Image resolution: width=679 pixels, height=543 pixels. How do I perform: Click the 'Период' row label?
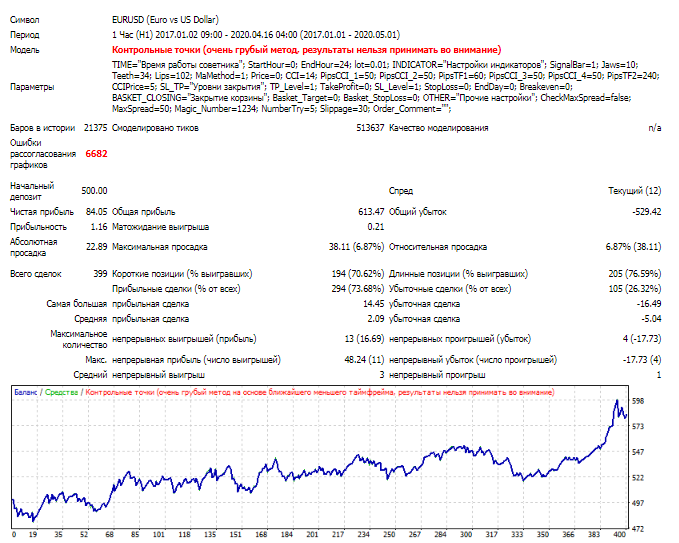pos(25,35)
